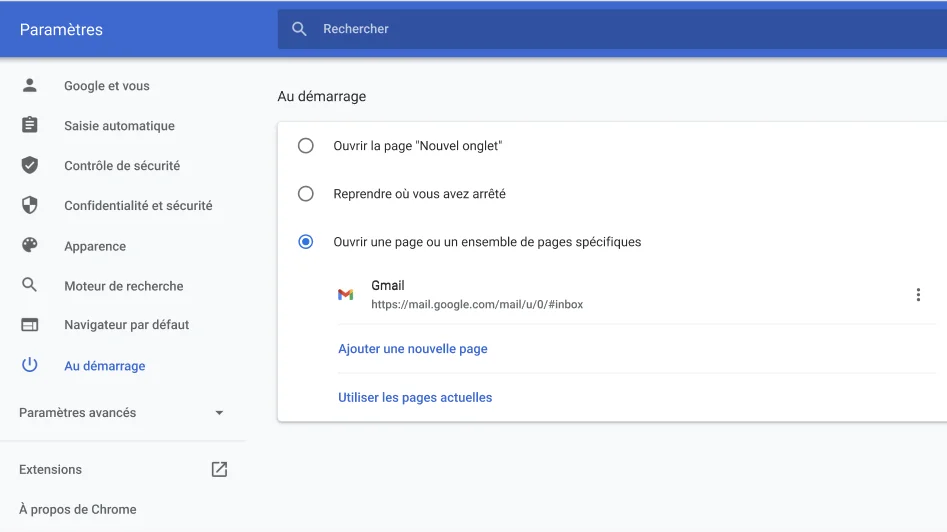Click the palette icon for Apparence
The image size is (947, 532).
pyautogui.click(x=30, y=246)
